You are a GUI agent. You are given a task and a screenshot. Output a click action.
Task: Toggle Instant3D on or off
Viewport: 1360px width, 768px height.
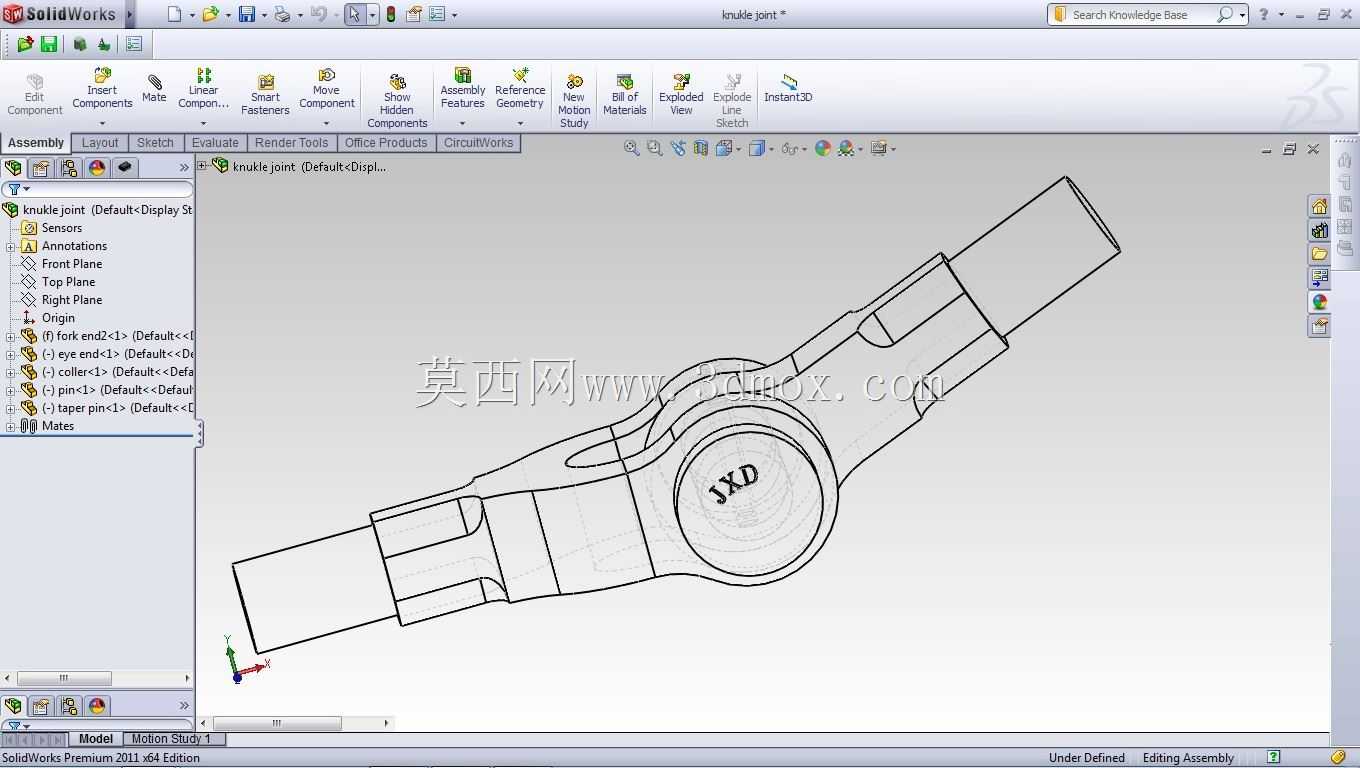pos(788,88)
